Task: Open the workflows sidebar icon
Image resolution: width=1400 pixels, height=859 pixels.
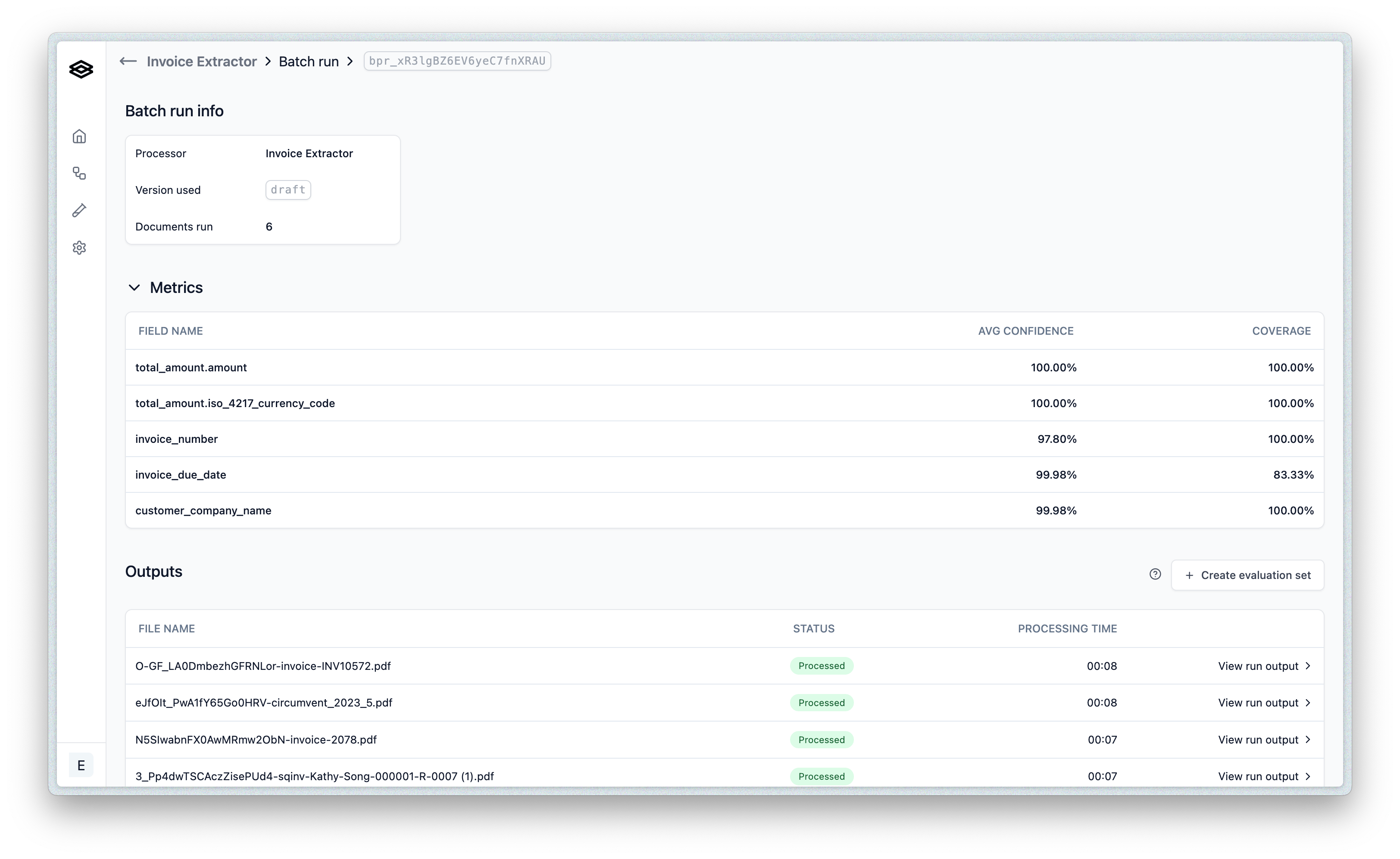Action: click(x=79, y=173)
